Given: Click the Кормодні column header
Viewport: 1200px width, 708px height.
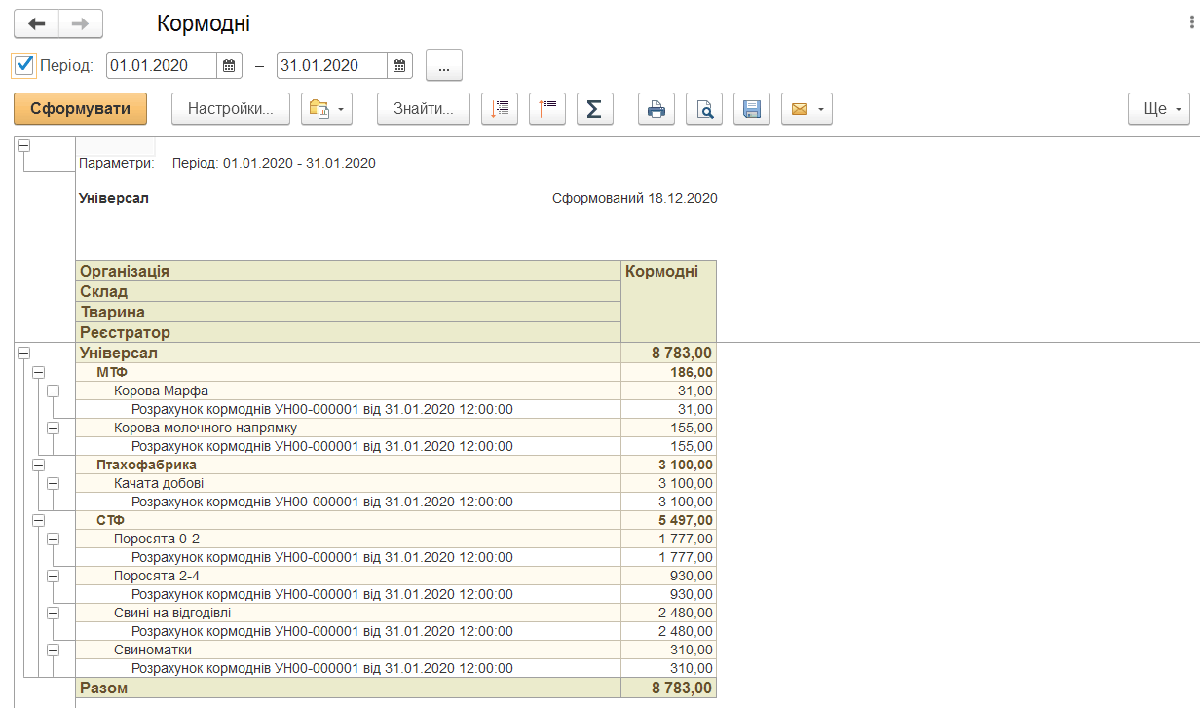Looking at the screenshot, I should [x=669, y=301].
